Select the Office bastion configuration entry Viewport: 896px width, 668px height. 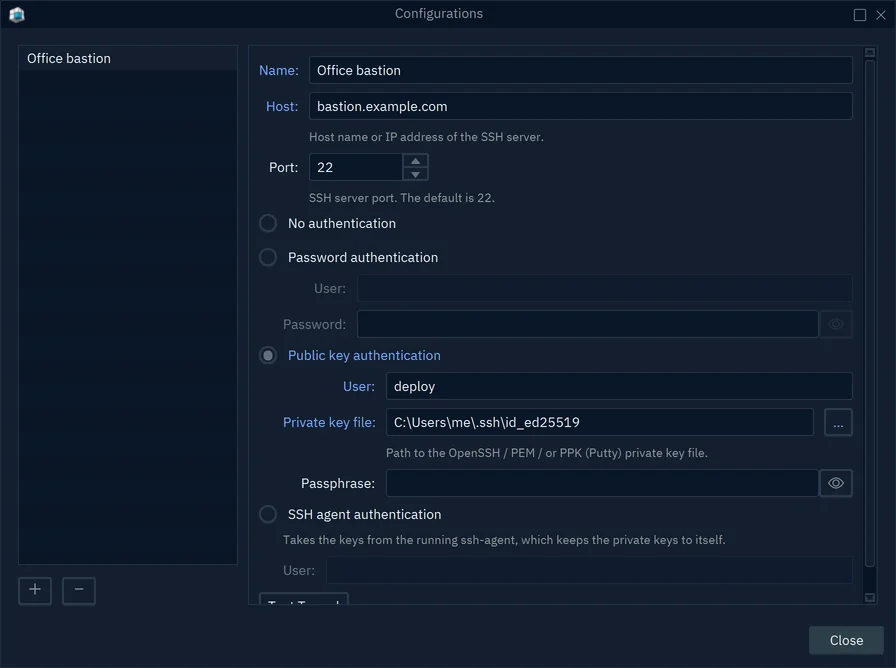[x=128, y=58]
